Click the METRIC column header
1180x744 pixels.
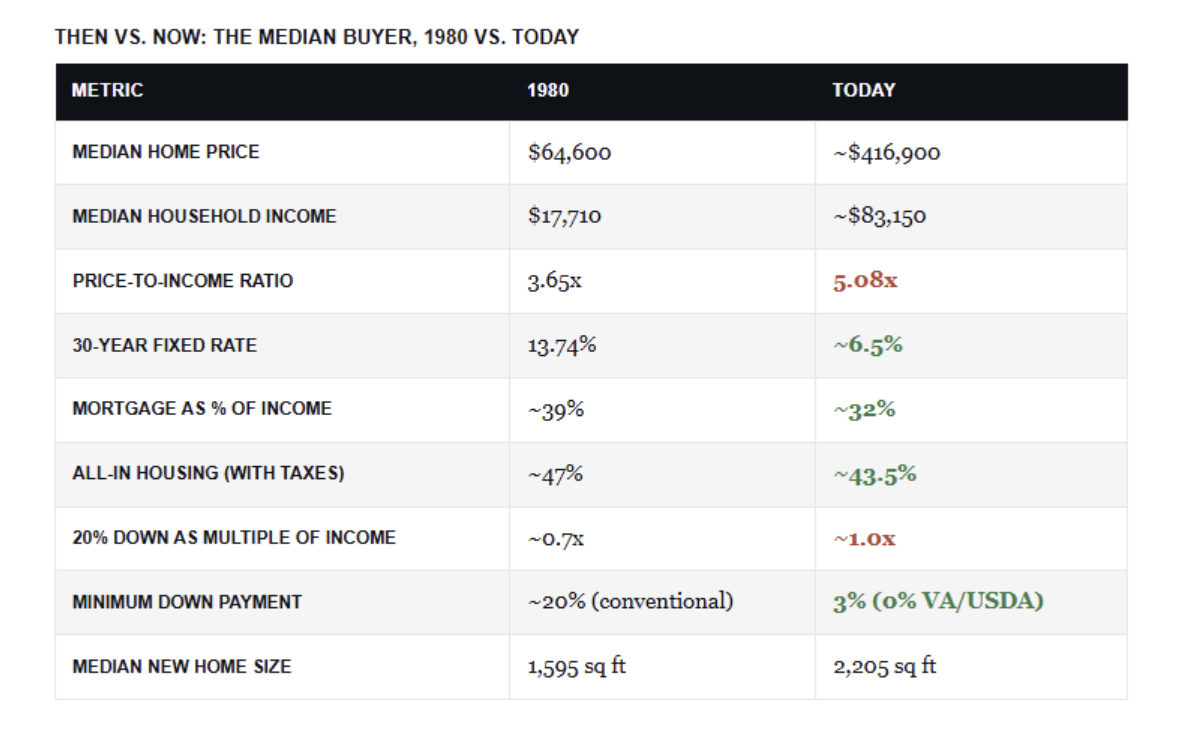[107, 90]
